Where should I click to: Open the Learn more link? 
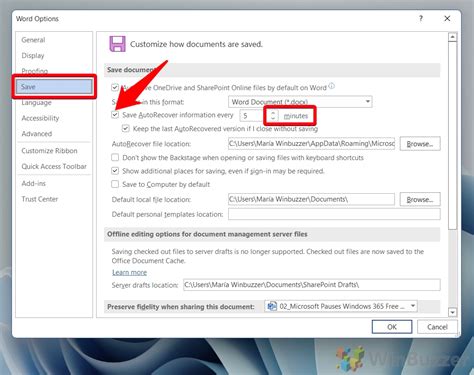[129, 272]
